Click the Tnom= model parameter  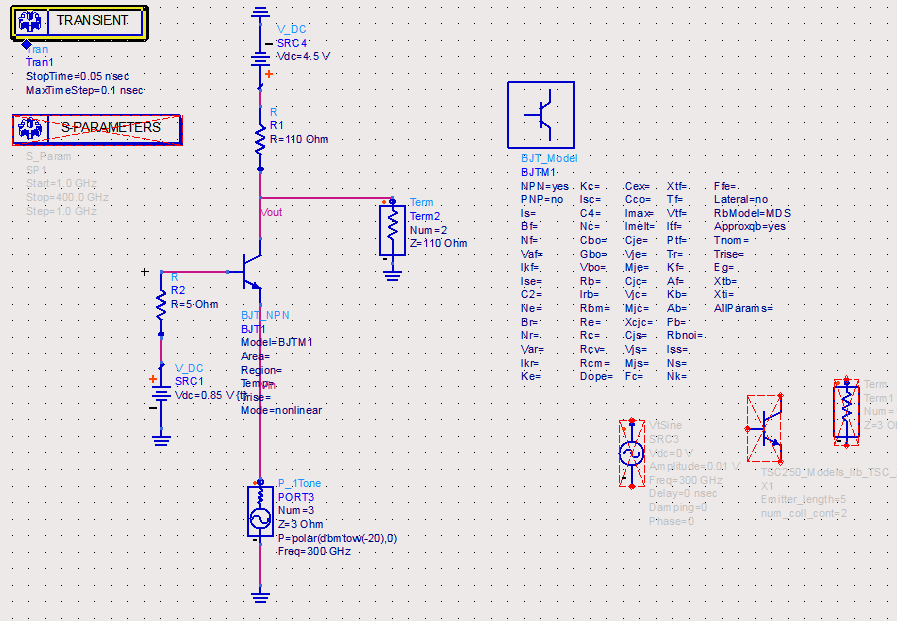(x=731, y=241)
